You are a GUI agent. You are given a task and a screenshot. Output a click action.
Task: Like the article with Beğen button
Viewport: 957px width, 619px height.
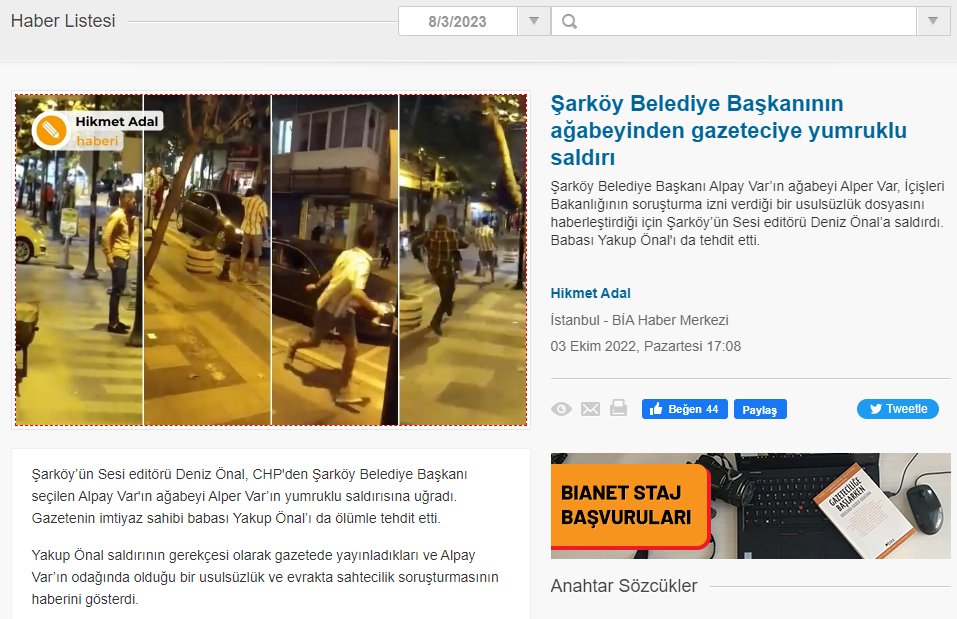[684, 409]
